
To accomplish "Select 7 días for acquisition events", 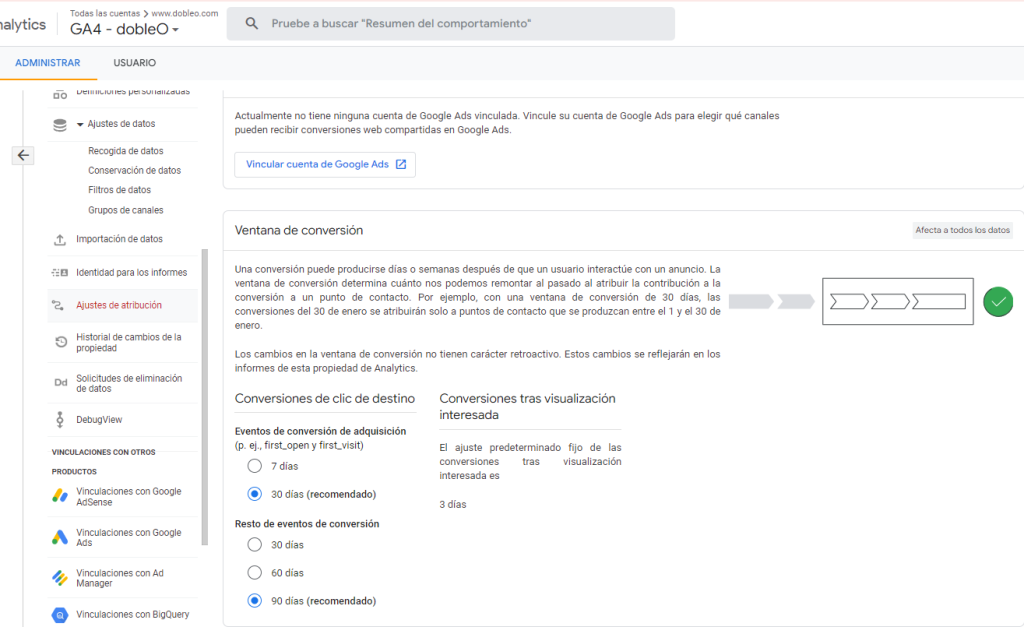I will click(x=254, y=466).
